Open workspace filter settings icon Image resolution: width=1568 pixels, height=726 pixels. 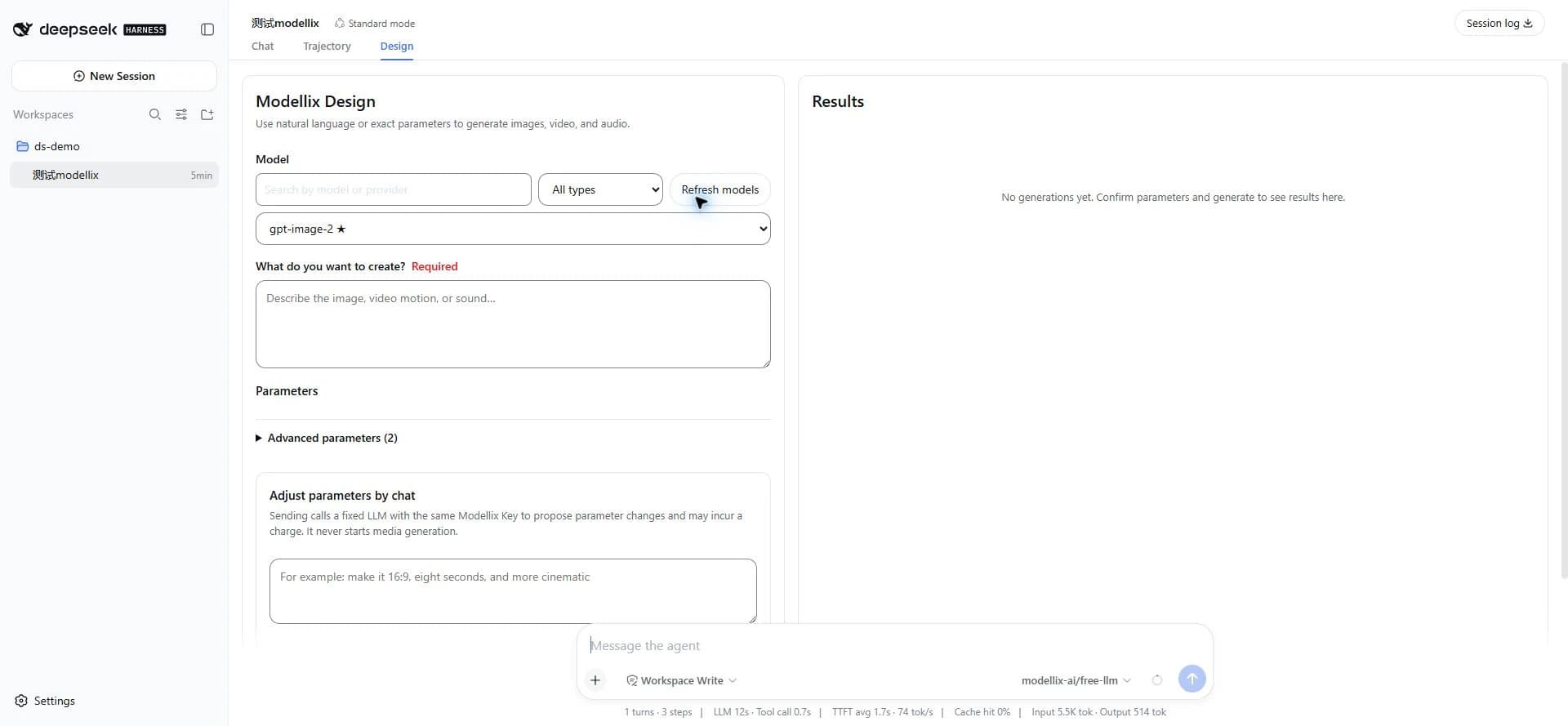click(x=181, y=114)
